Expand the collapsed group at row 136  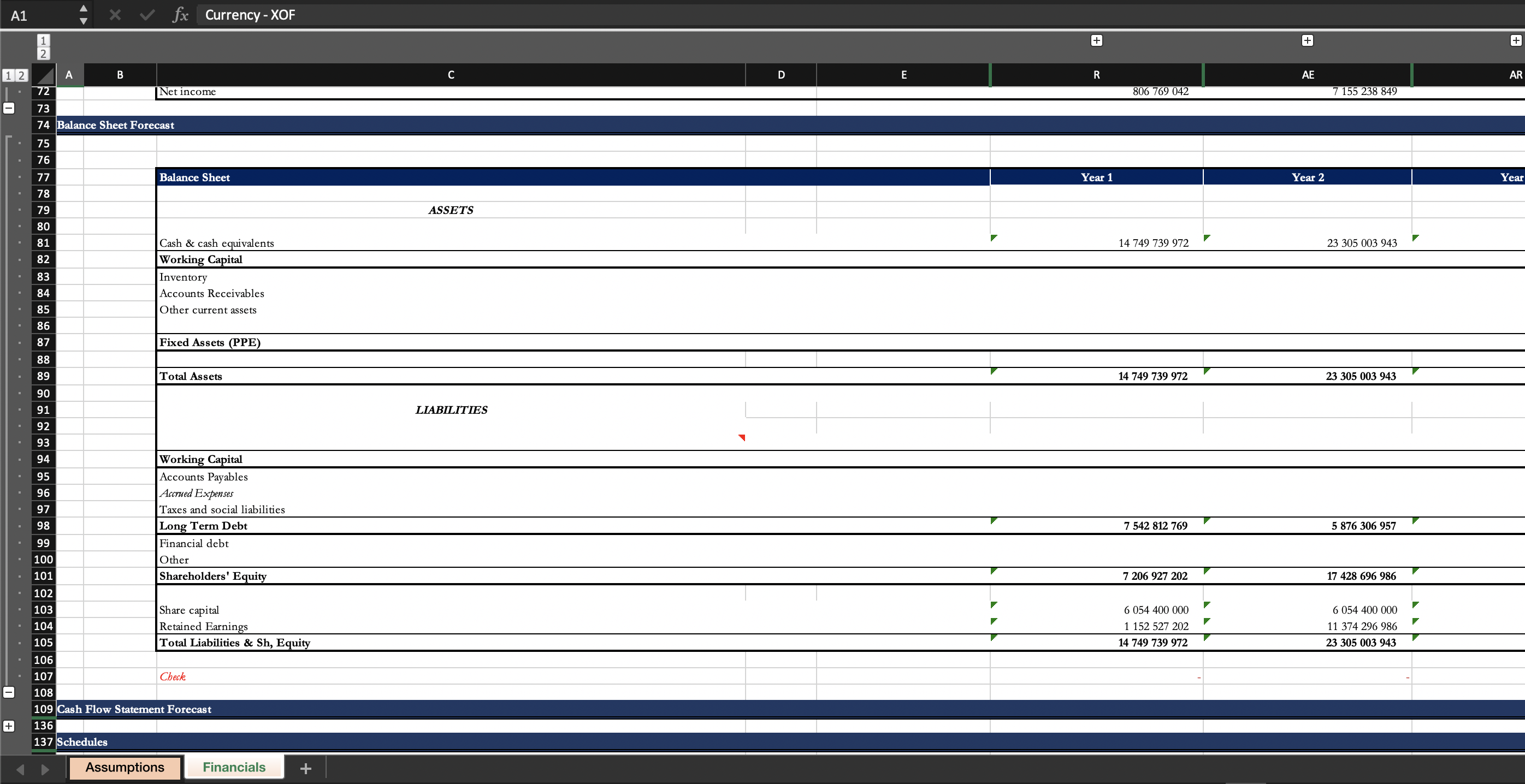(9, 726)
